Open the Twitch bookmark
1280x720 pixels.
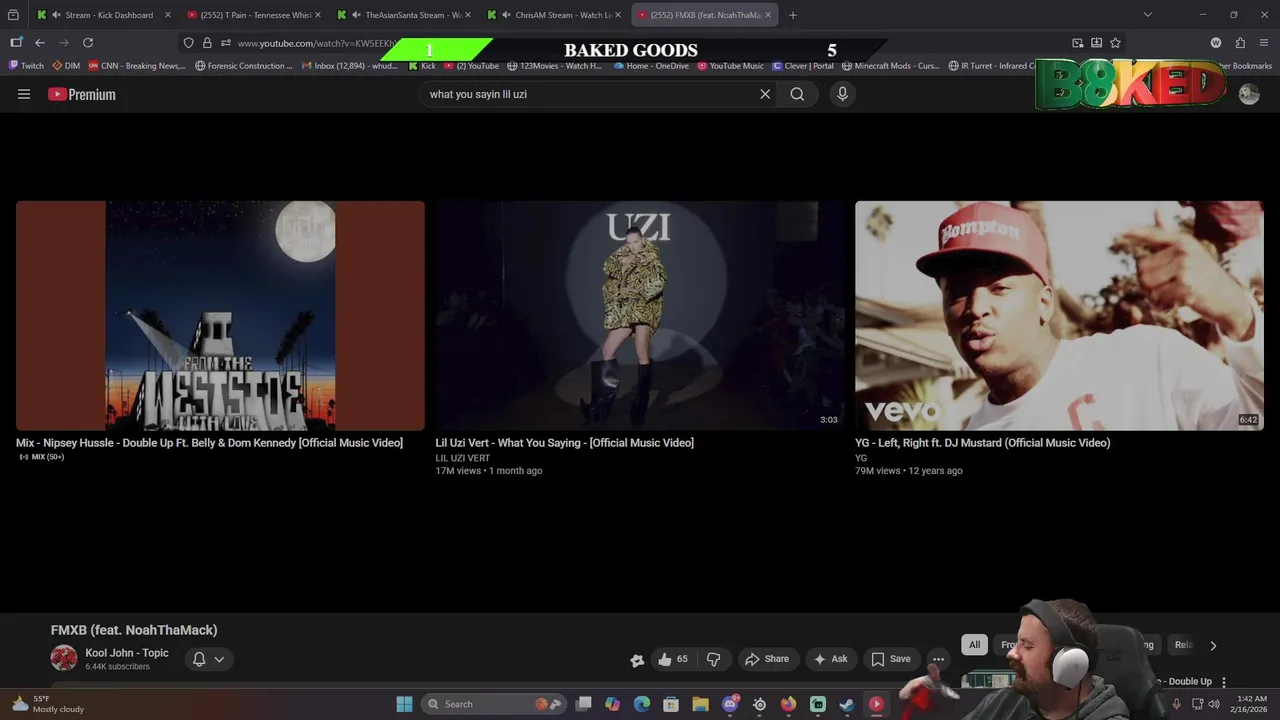[x=27, y=66]
